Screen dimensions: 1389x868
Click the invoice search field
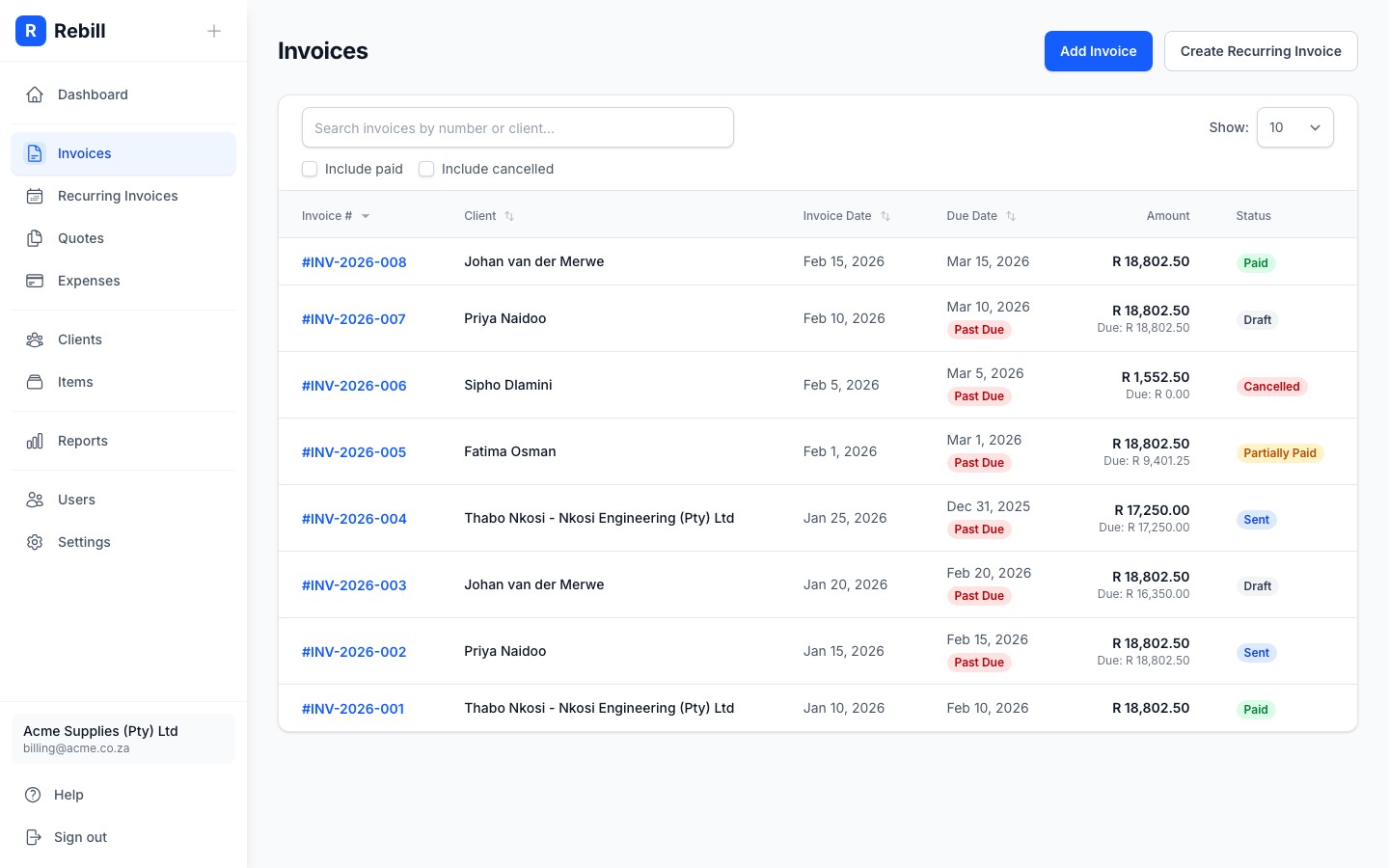[x=518, y=127]
